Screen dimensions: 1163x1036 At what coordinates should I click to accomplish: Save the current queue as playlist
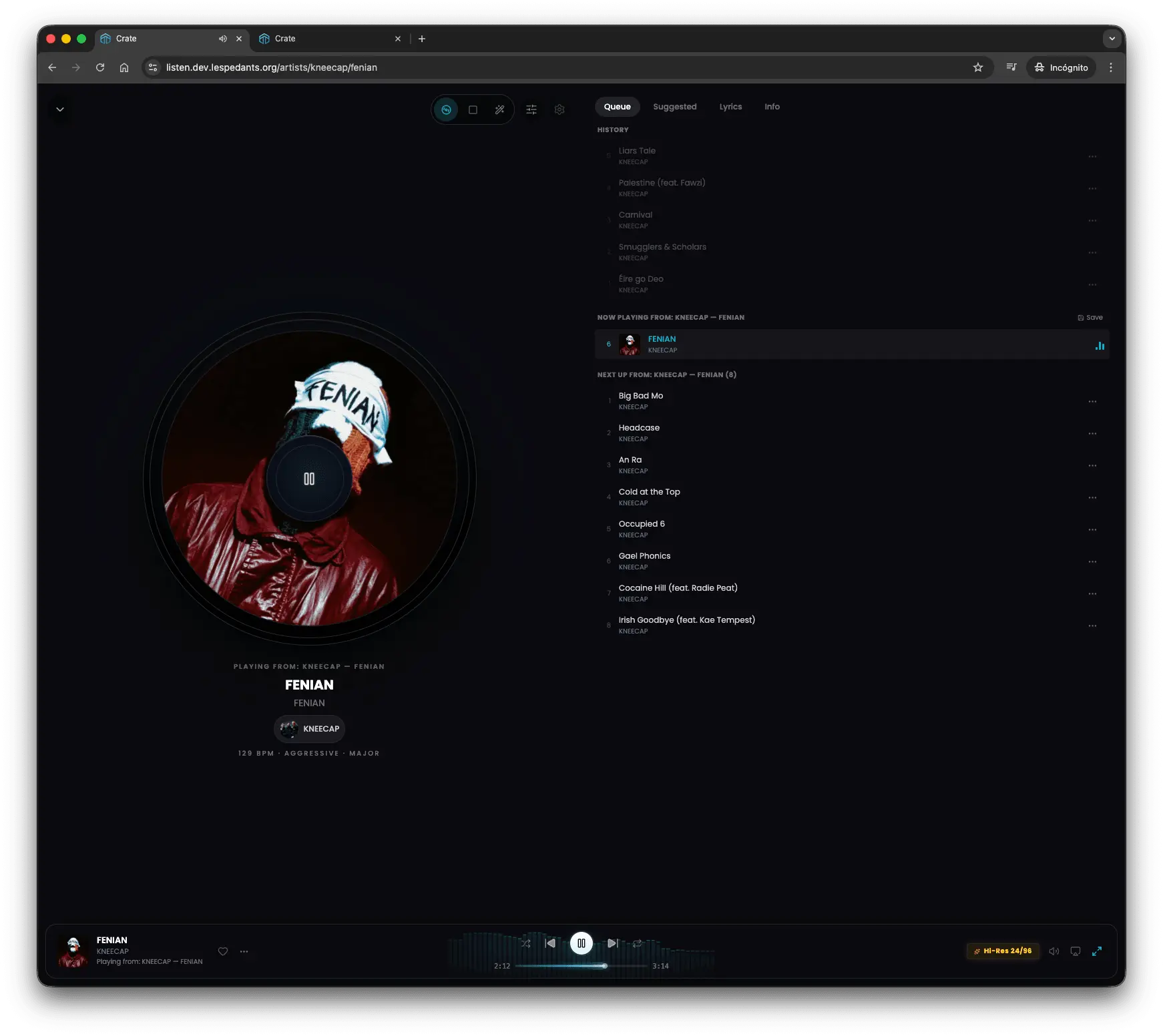[x=1090, y=318]
